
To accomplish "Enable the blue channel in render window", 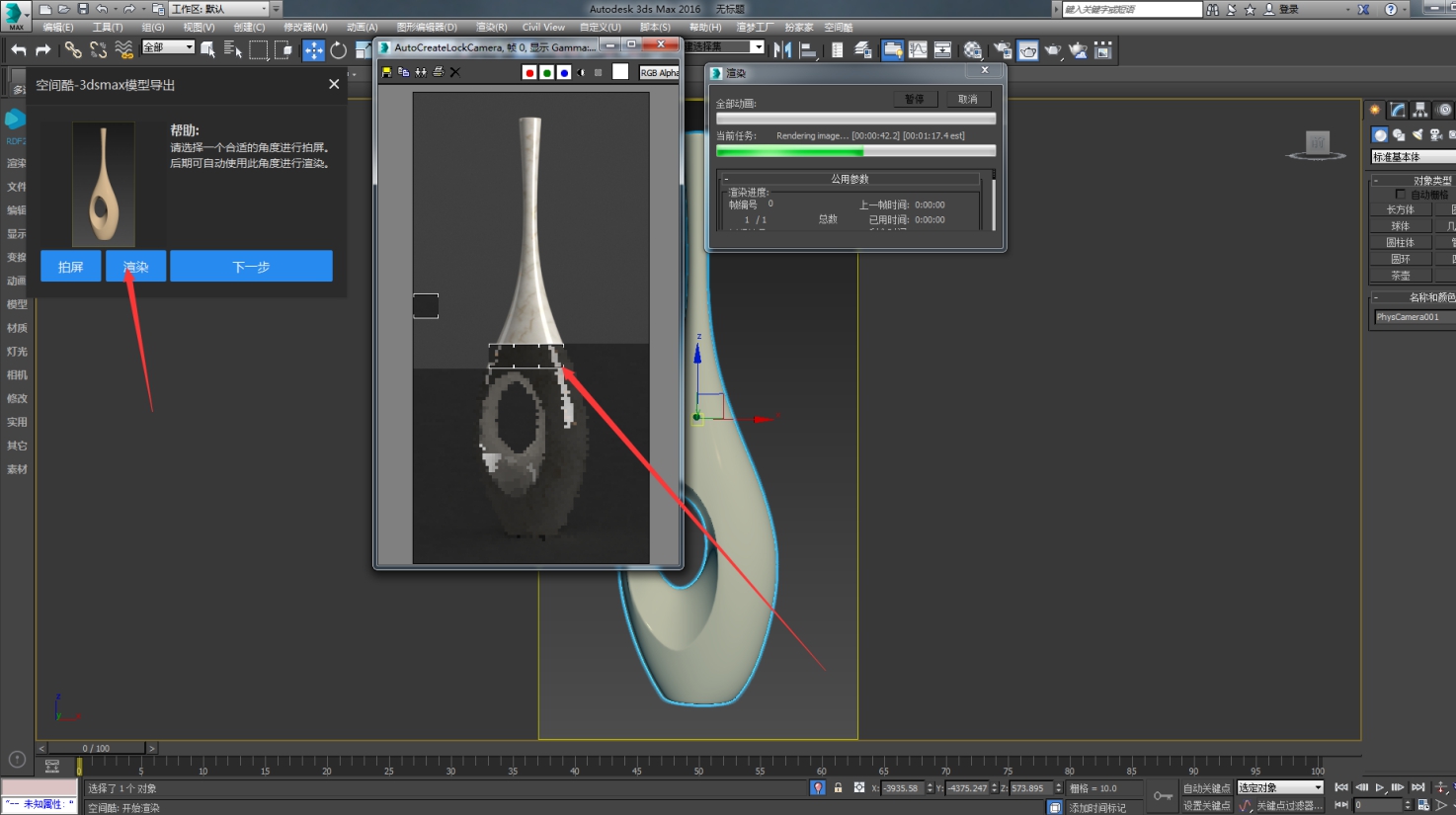I will point(564,72).
